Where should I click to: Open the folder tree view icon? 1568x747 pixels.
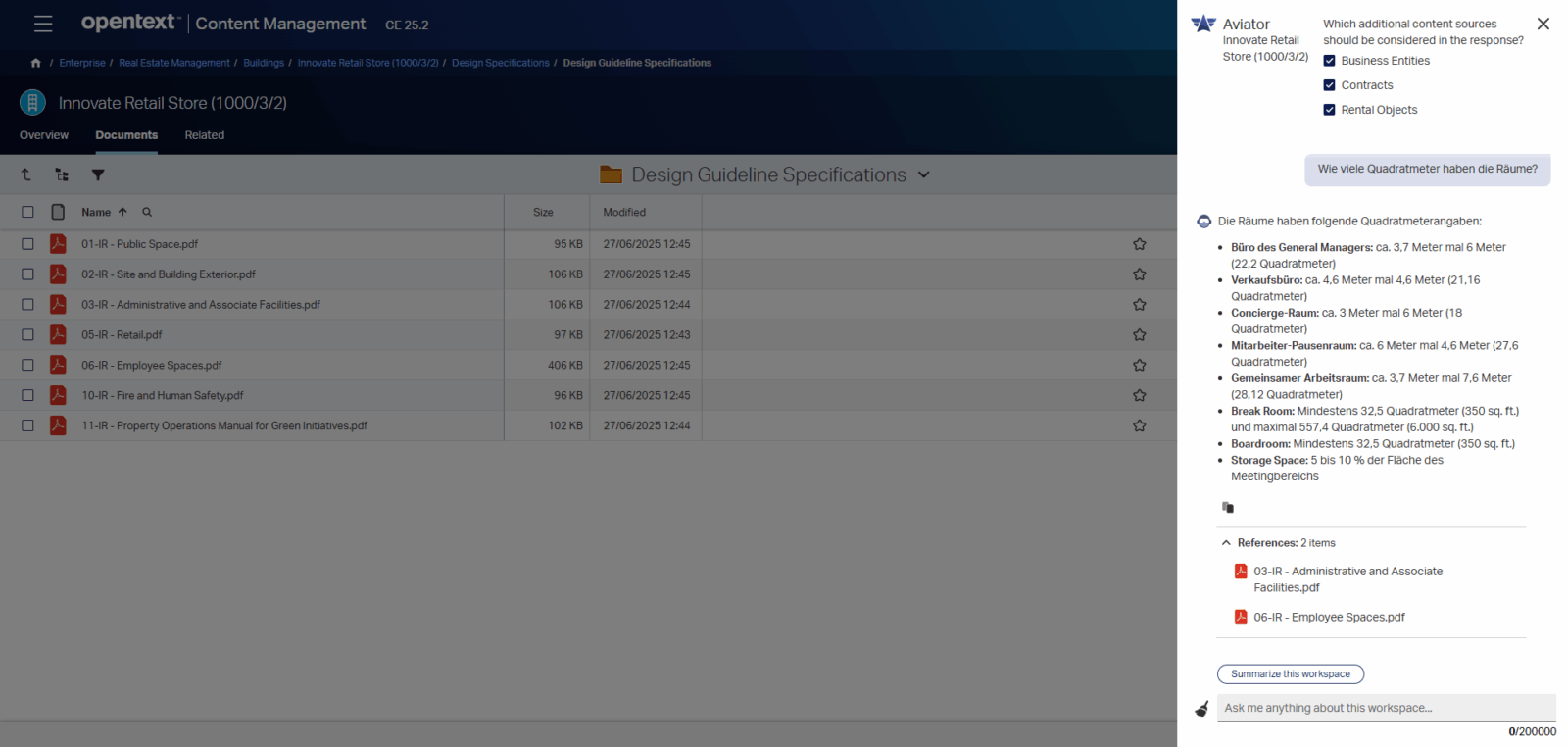62,174
